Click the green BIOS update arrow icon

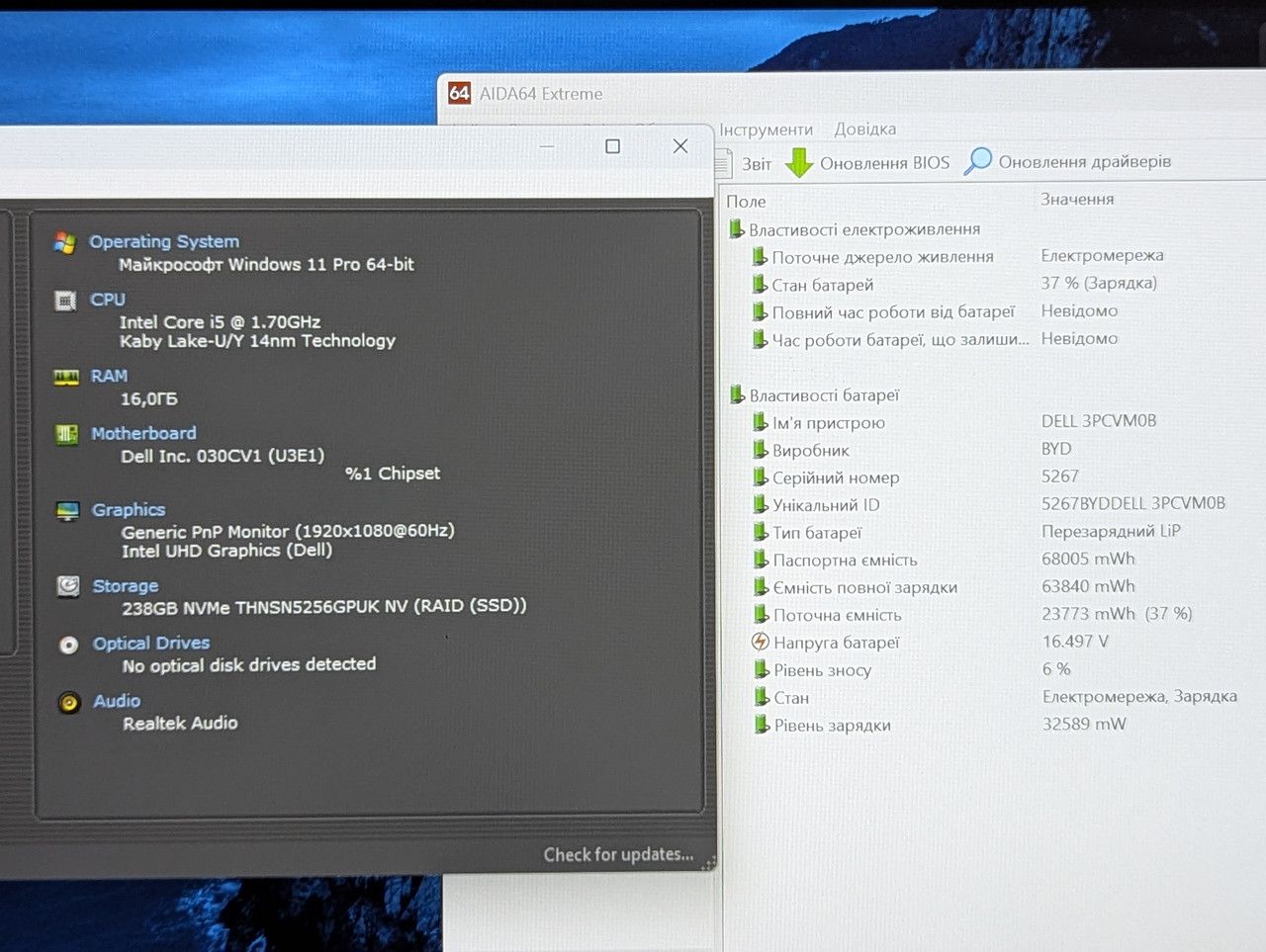pos(799,162)
